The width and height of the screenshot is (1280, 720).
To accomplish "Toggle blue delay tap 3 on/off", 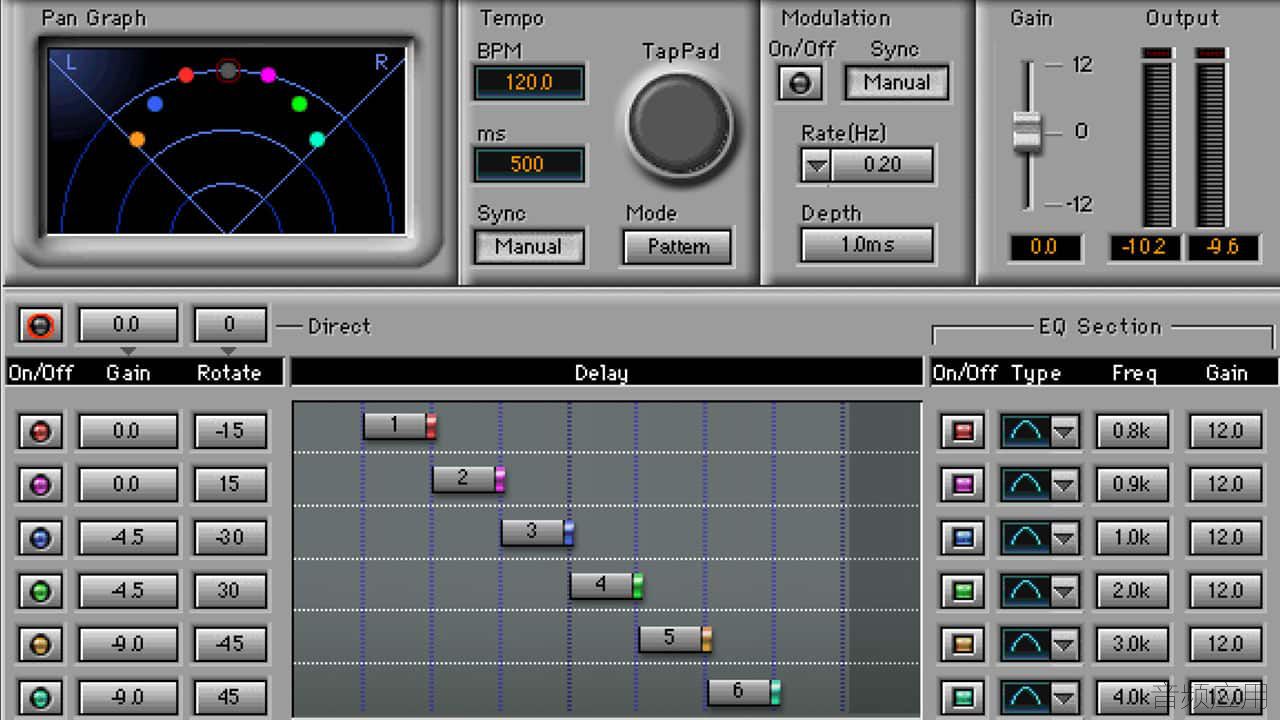I will pos(41,538).
